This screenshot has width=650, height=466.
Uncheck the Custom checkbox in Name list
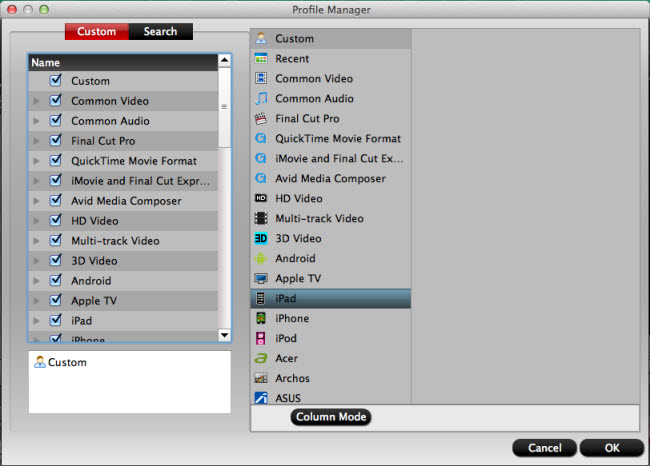pyautogui.click(x=56, y=80)
